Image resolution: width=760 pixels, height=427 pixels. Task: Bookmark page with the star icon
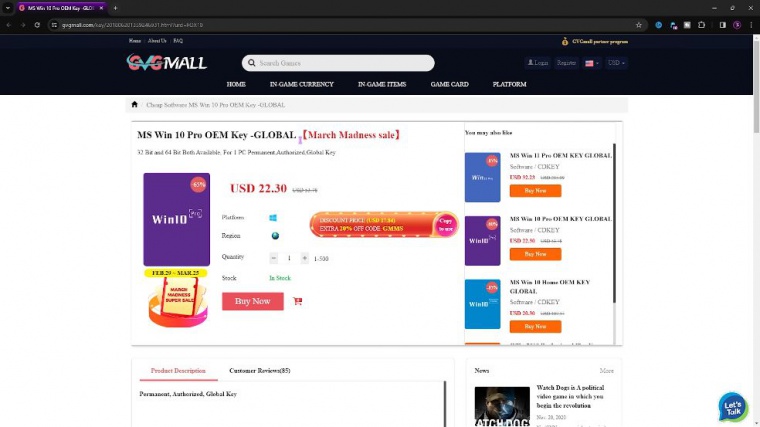tap(638, 25)
